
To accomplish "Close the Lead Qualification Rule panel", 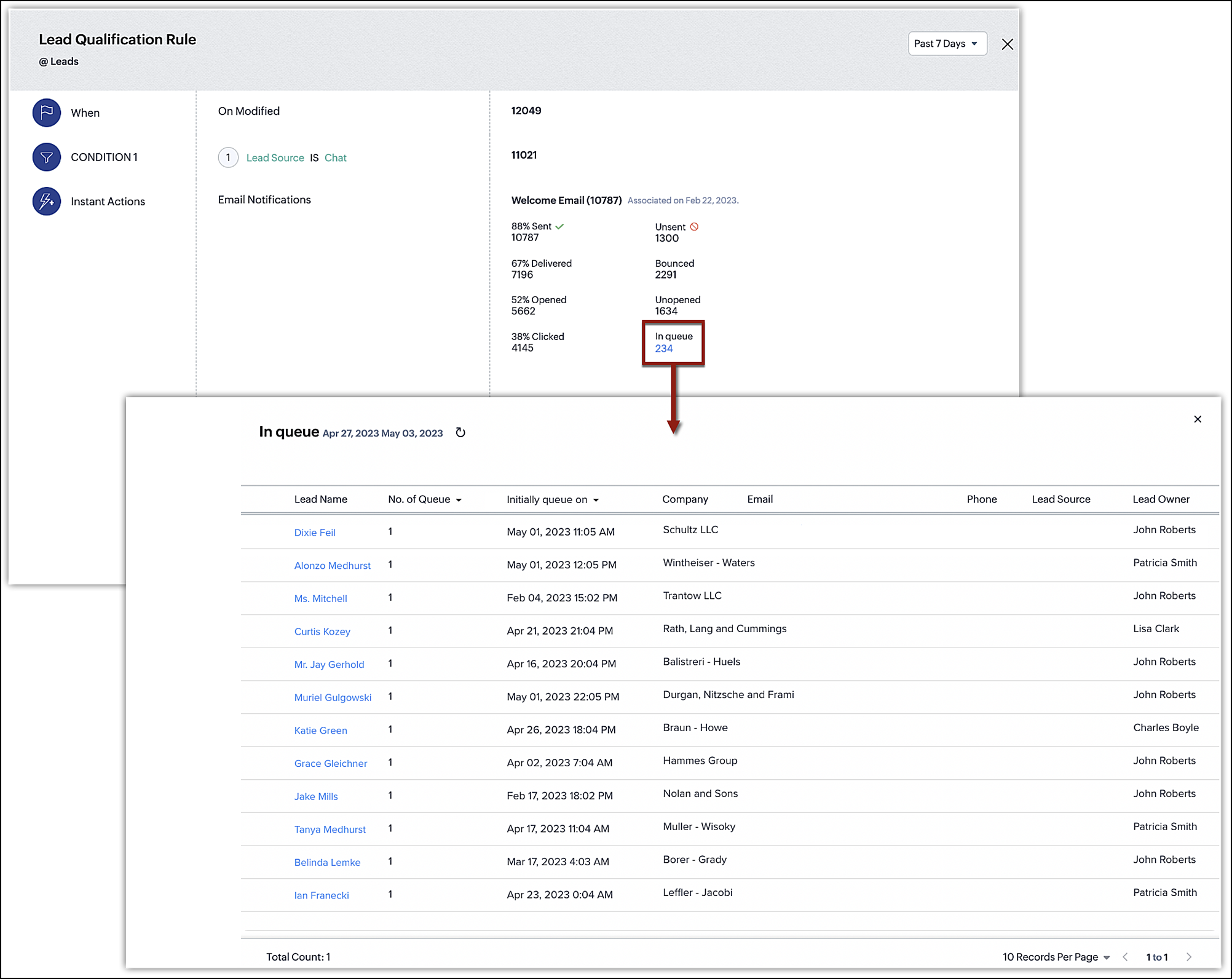I will (x=1007, y=44).
